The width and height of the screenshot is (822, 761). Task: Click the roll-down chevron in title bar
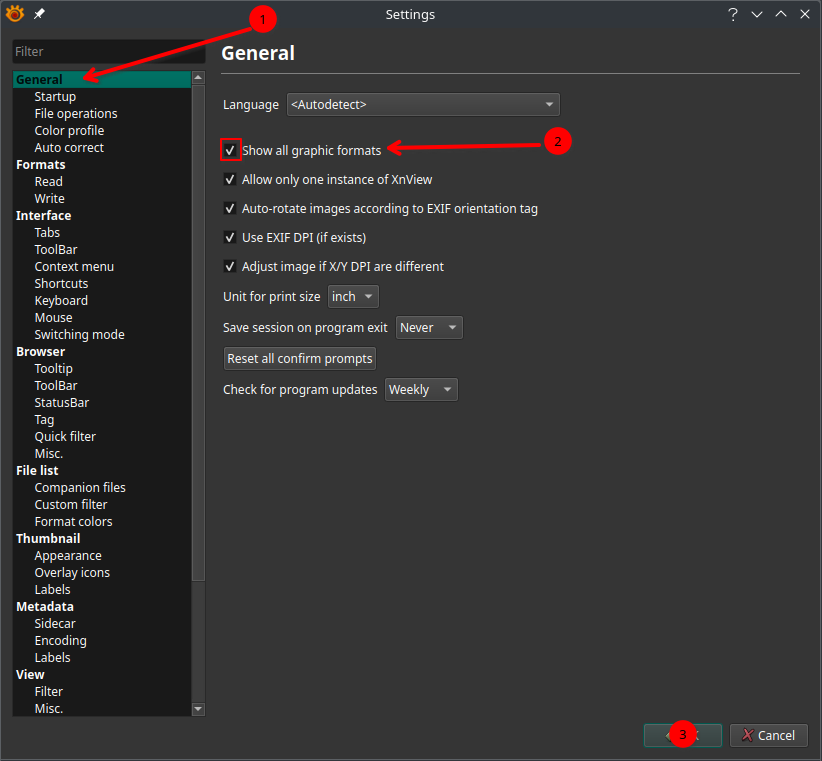(757, 14)
